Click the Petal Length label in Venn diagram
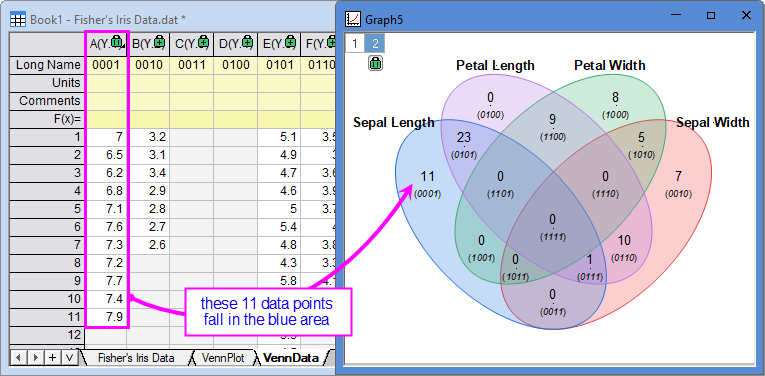Screen dimensions: 765x376 495,65
